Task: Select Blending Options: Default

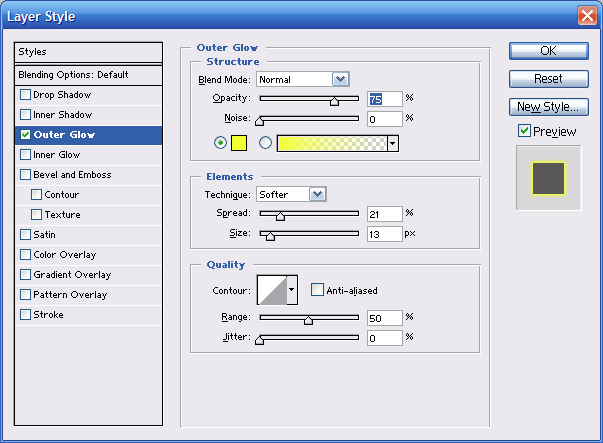Action: pos(88,75)
